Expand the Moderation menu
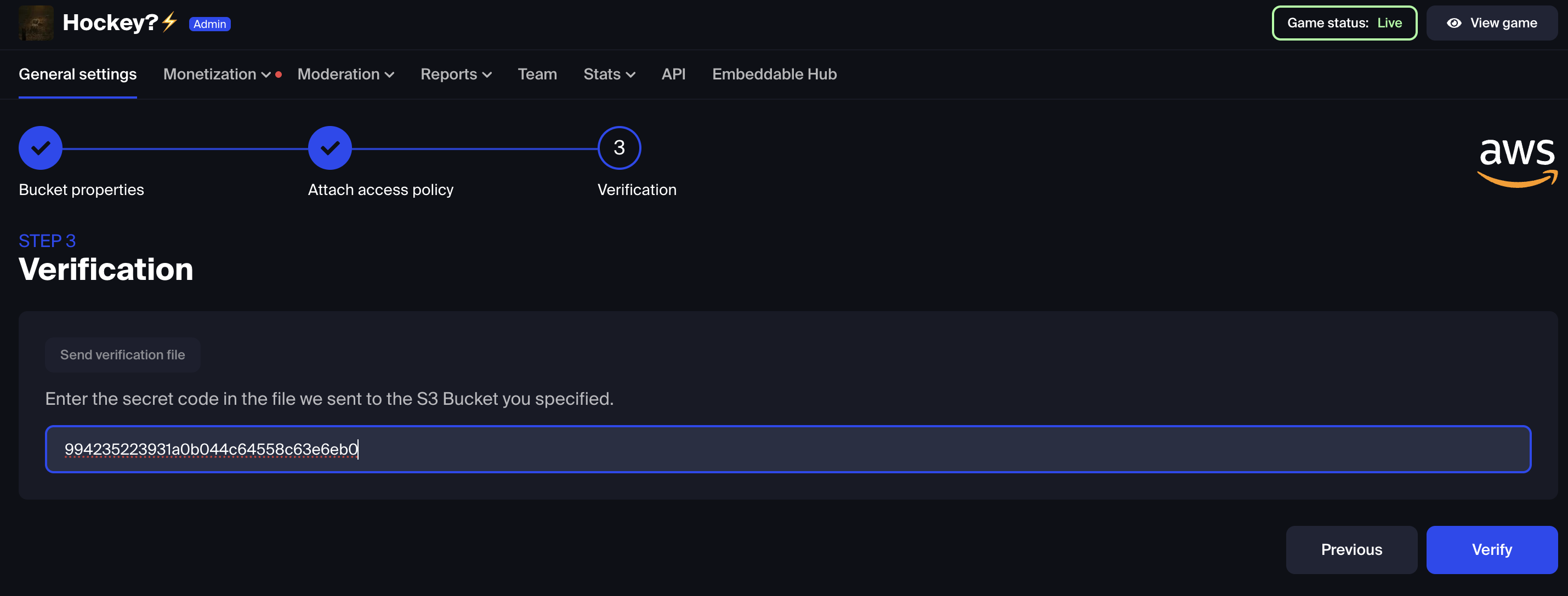This screenshot has height=596, width=1568. [x=346, y=74]
